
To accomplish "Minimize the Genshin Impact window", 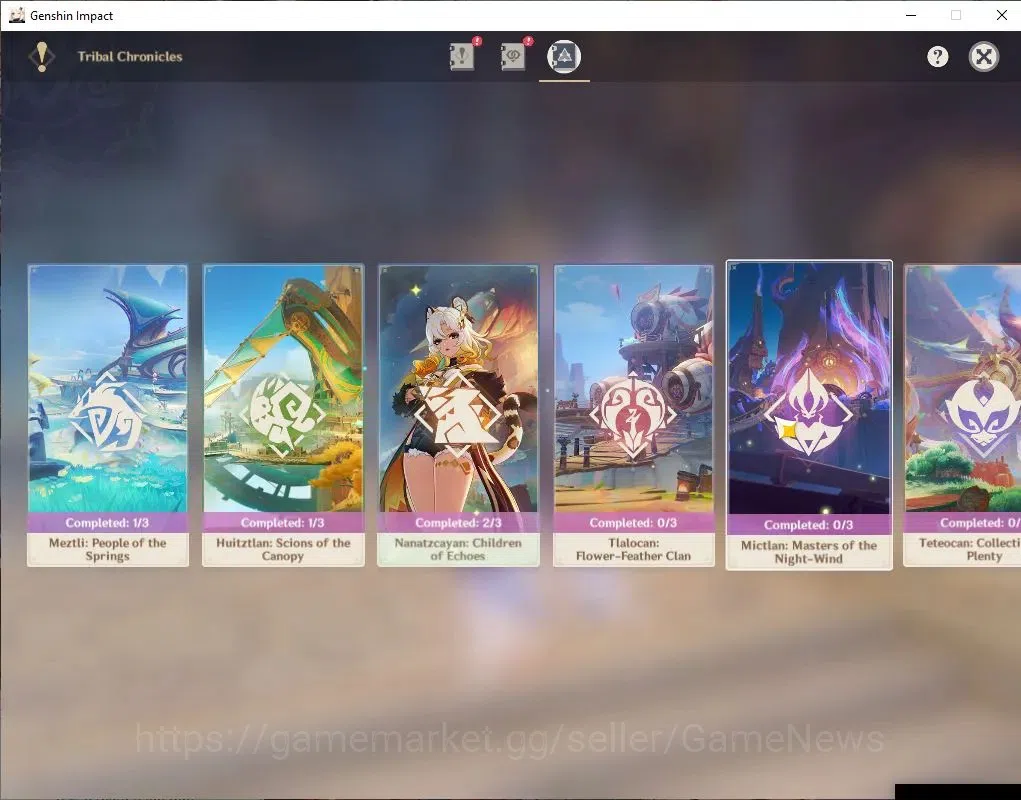I will [911, 15].
